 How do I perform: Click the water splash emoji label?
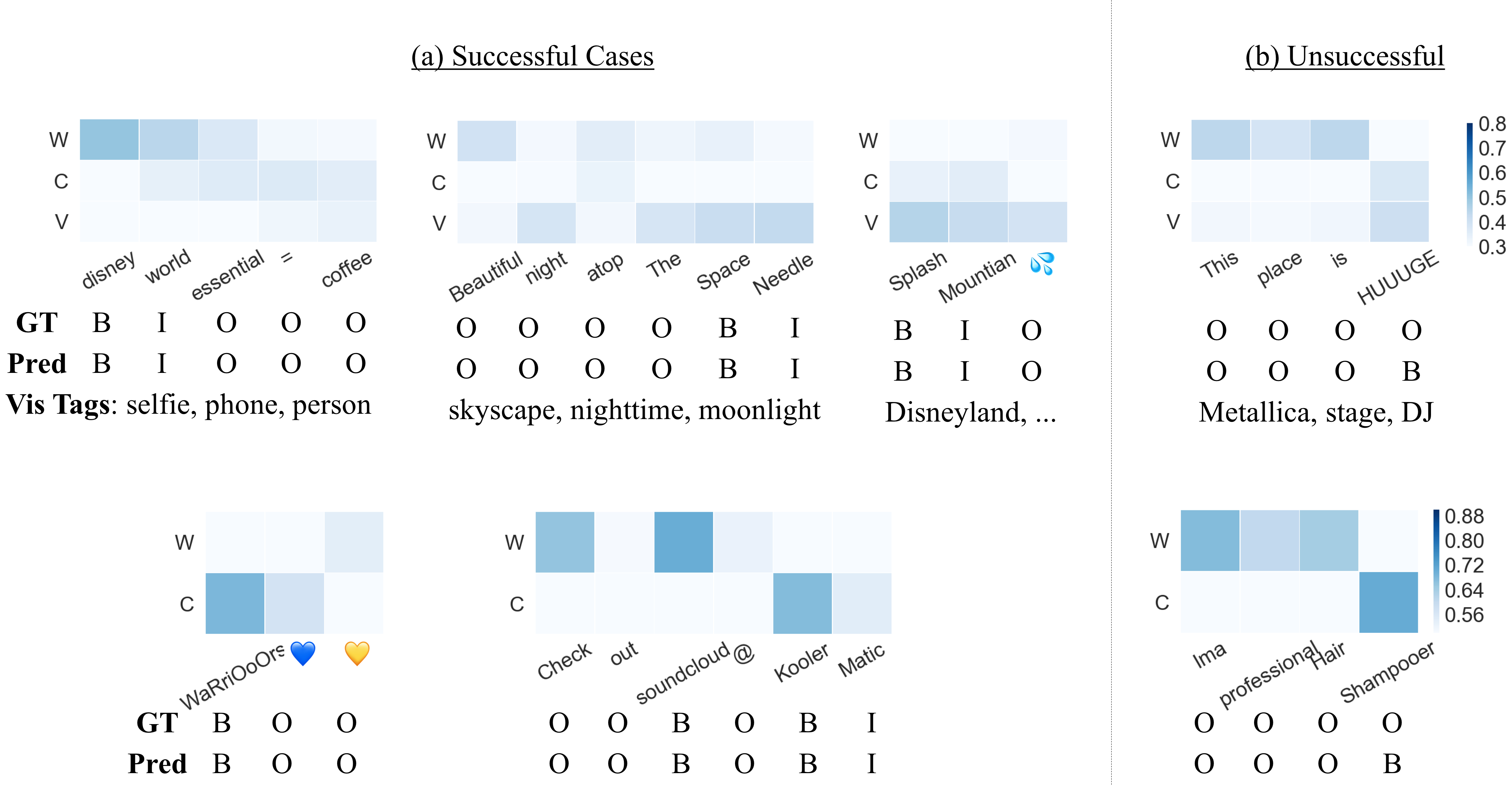[x=1042, y=264]
